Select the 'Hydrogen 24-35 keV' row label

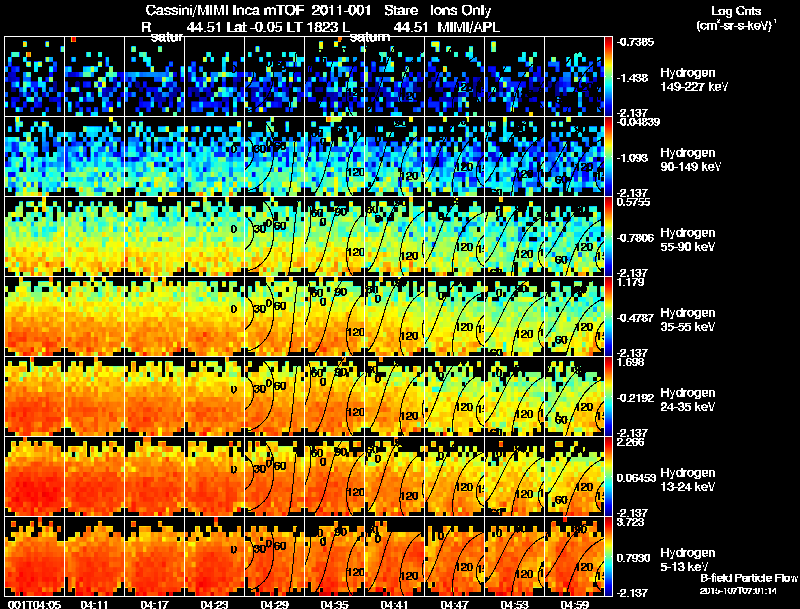coord(688,400)
